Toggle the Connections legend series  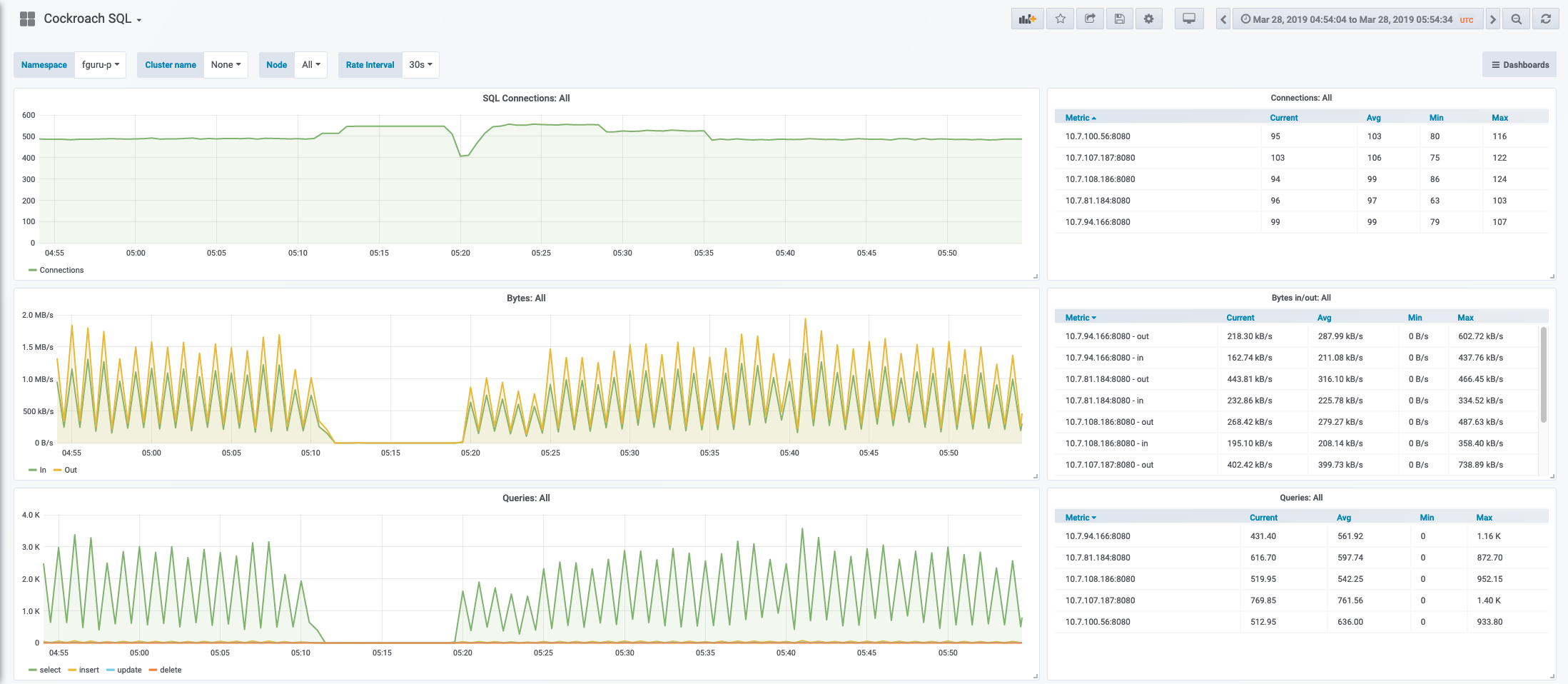click(x=61, y=270)
